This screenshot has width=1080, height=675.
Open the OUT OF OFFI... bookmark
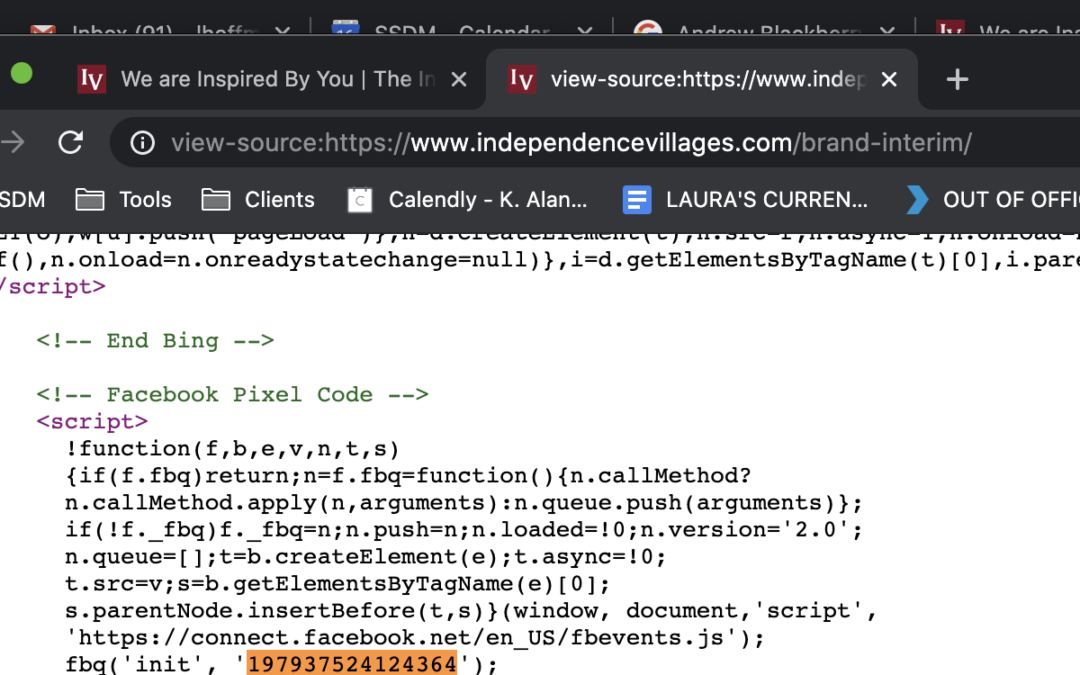click(x=993, y=200)
